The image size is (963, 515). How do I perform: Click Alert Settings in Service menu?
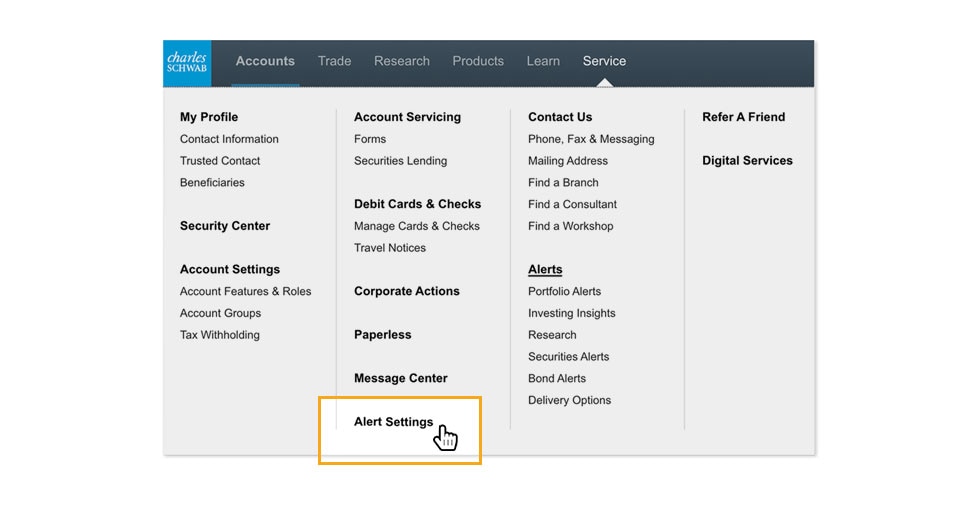tap(393, 422)
